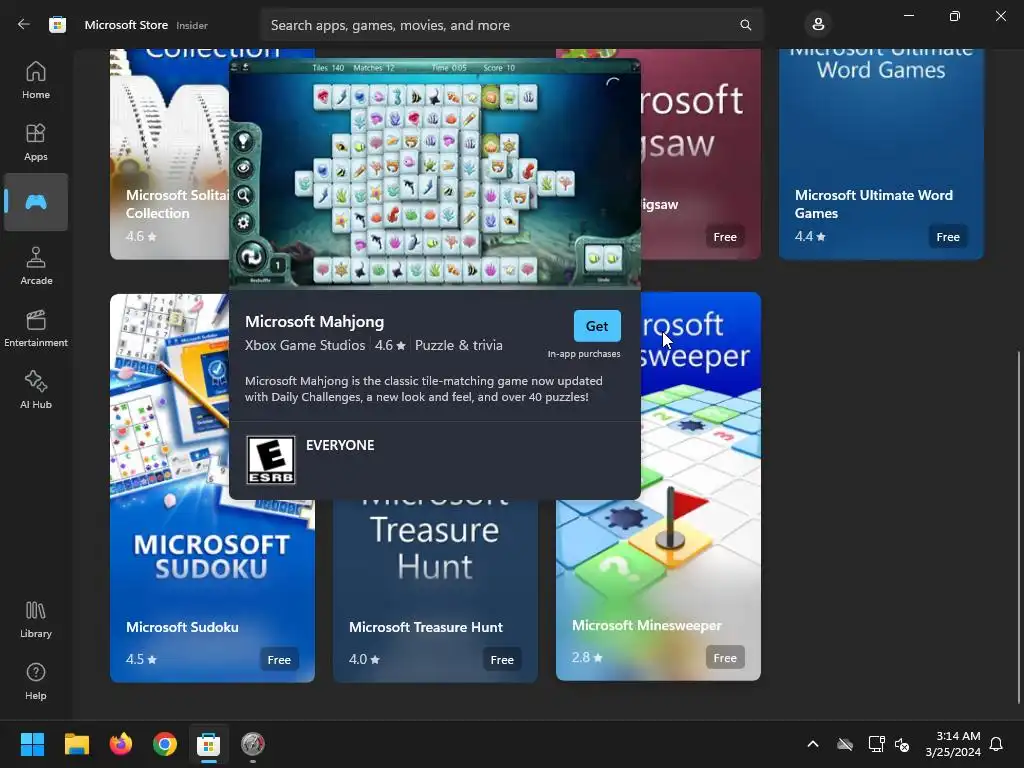Image resolution: width=1024 pixels, height=768 pixels.
Task: Click the Minesweeper 2.8 star rating
Action: tap(587, 658)
